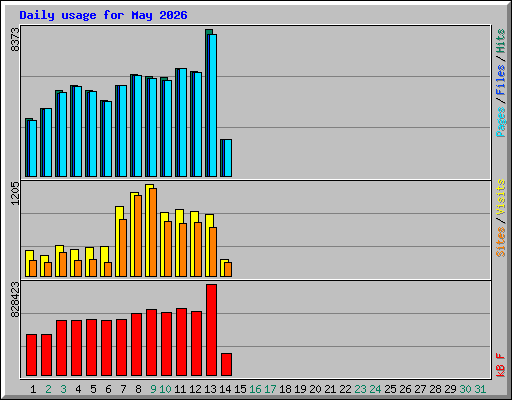Screen dimensions: 512x400
Task: Click the 'Sites / Visits' legend label
Action: click(x=501, y=218)
